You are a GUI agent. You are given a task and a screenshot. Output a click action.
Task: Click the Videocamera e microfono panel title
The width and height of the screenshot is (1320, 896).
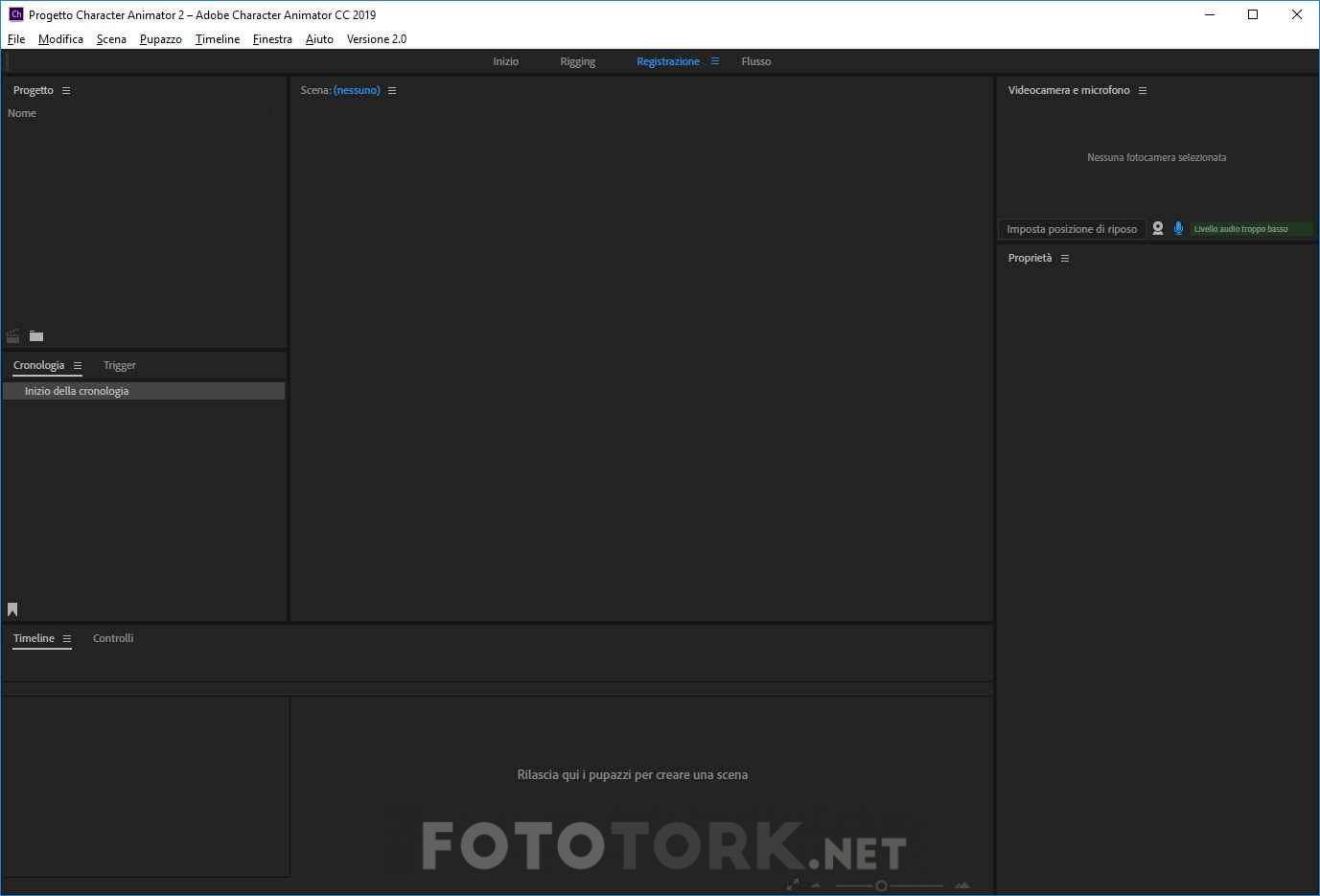[1069, 90]
